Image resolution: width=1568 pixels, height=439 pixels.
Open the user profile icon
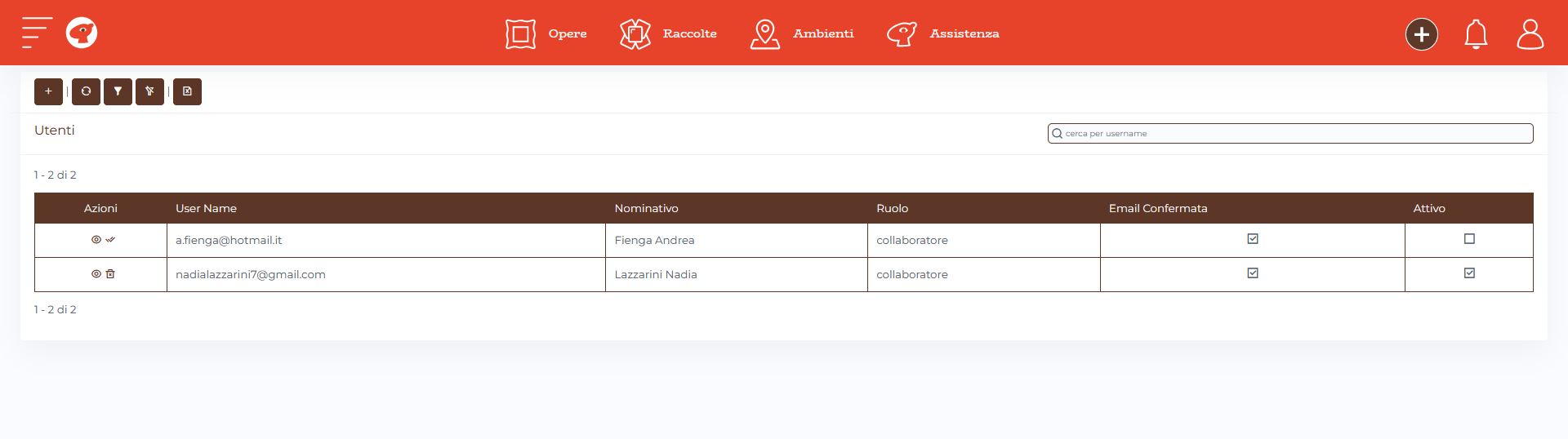[x=1530, y=33]
